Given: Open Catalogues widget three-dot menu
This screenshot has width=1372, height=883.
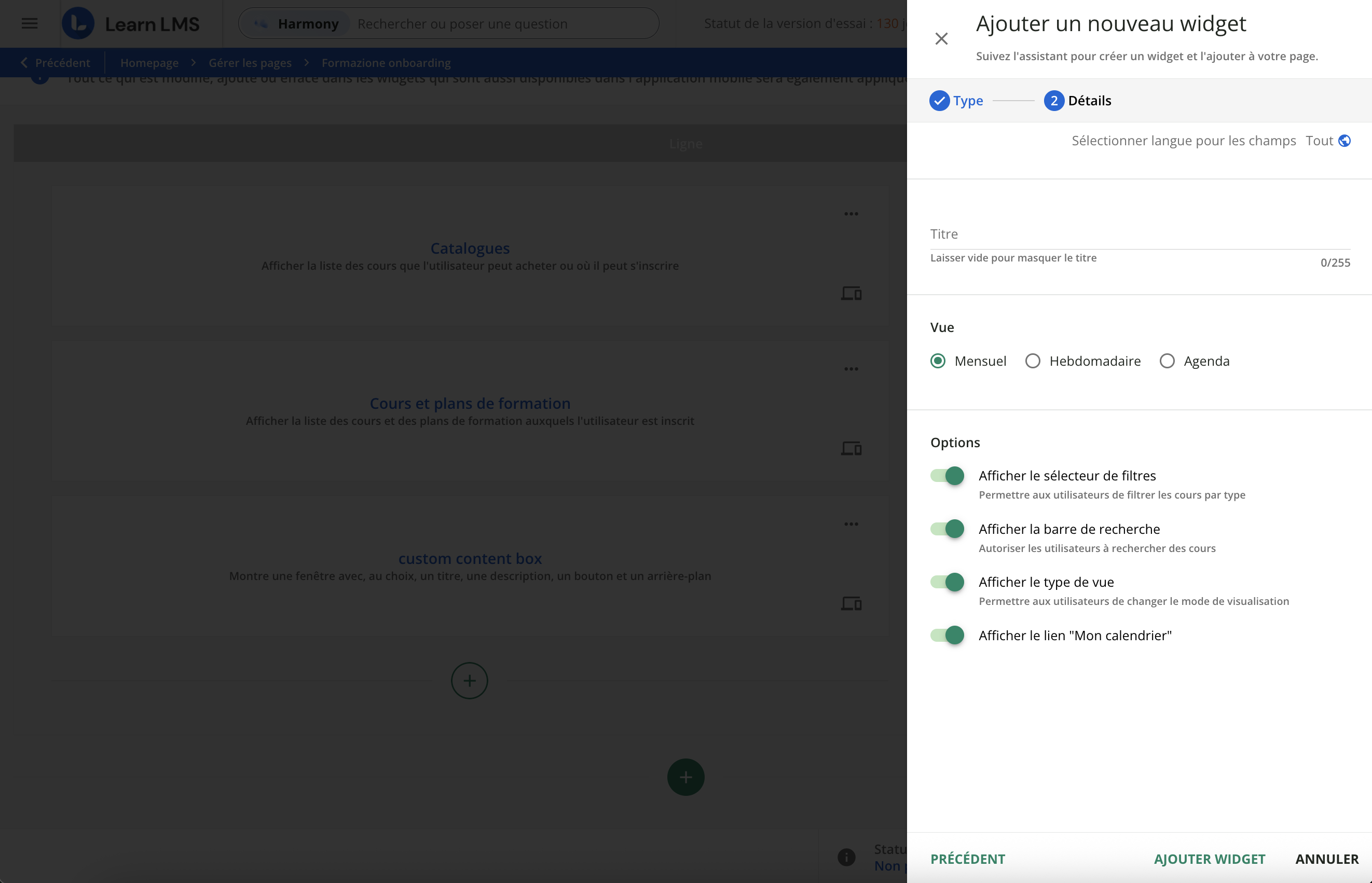Looking at the screenshot, I should [851, 214].
